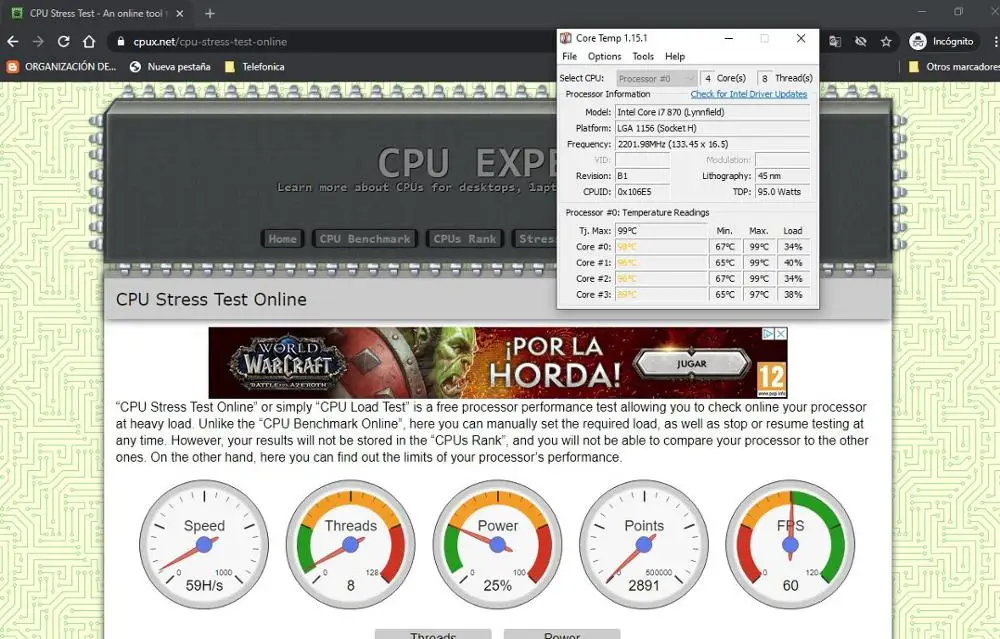Viewport: 1000px width, 639px height.
Task: Click the Core Temp title bar icon
Action: [566, 38]
